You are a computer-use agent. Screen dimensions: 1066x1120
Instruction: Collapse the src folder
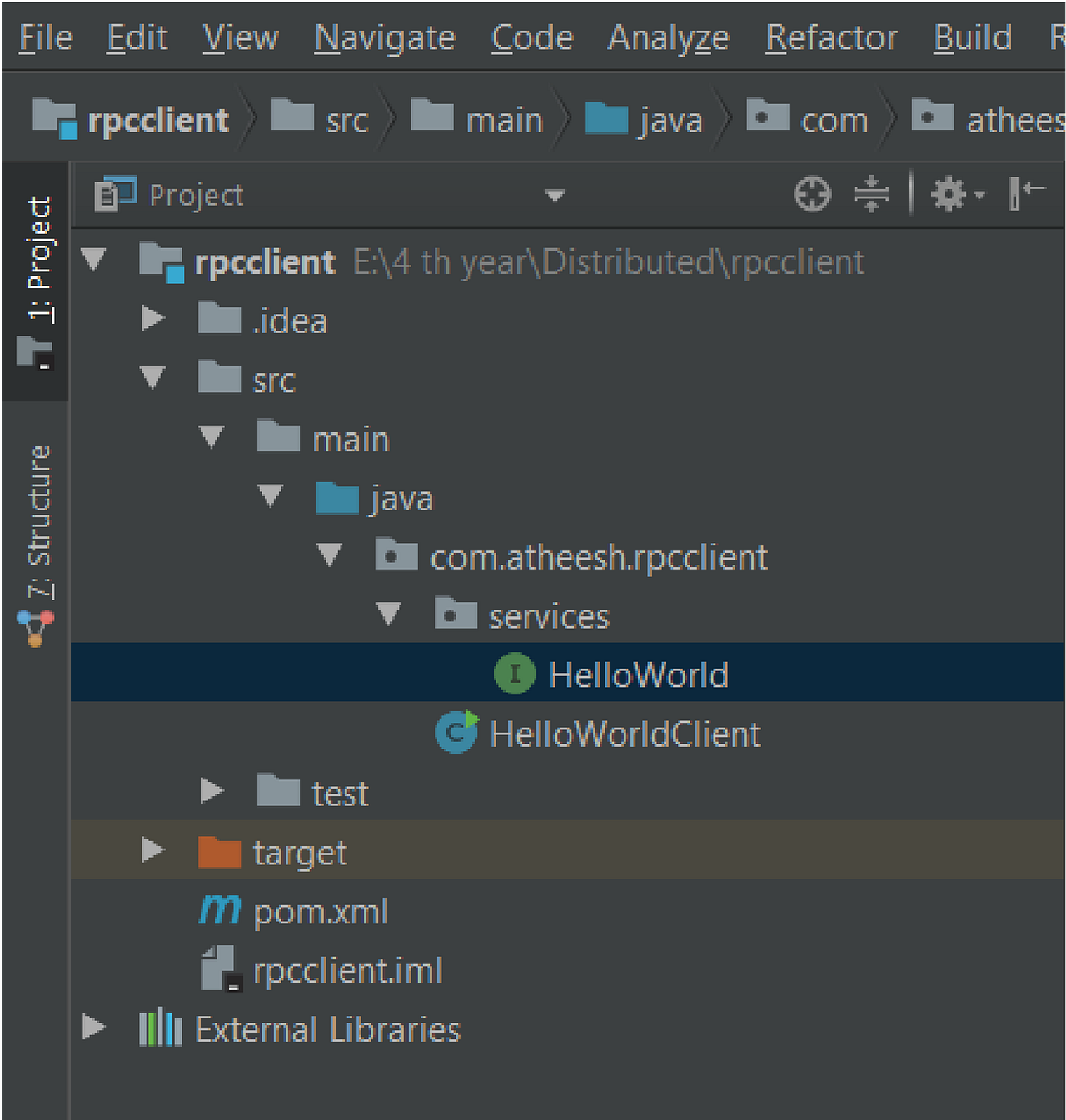152,377
